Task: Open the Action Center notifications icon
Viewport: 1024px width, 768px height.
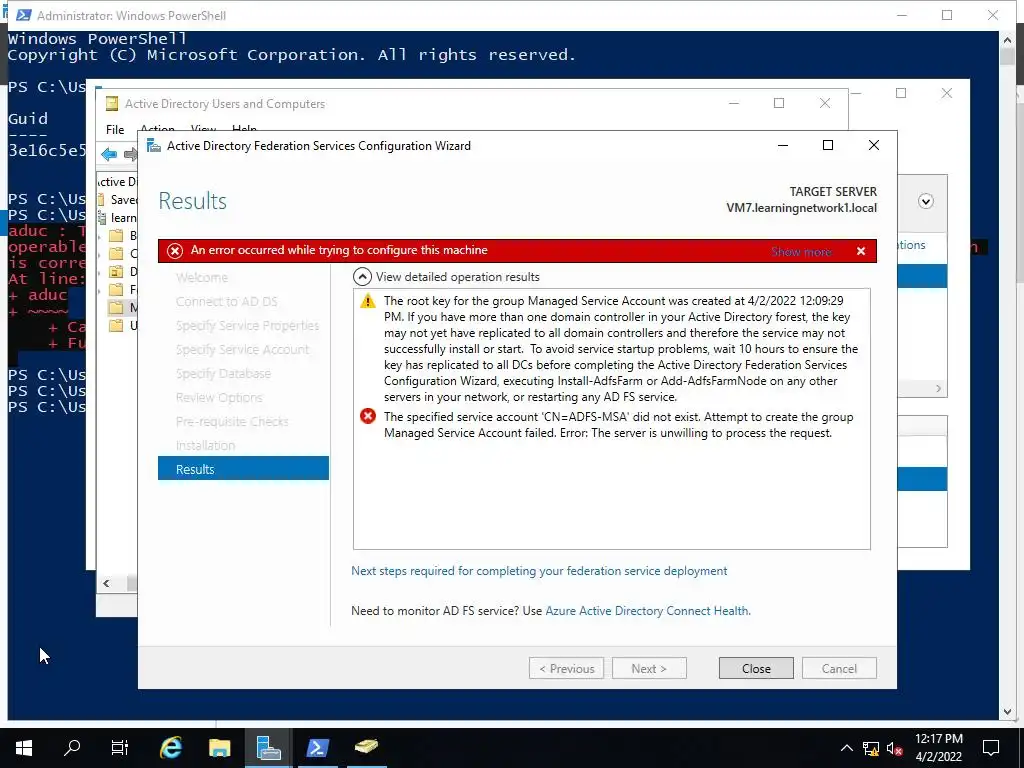Action: pyautogui.click(x=991, y=748)
